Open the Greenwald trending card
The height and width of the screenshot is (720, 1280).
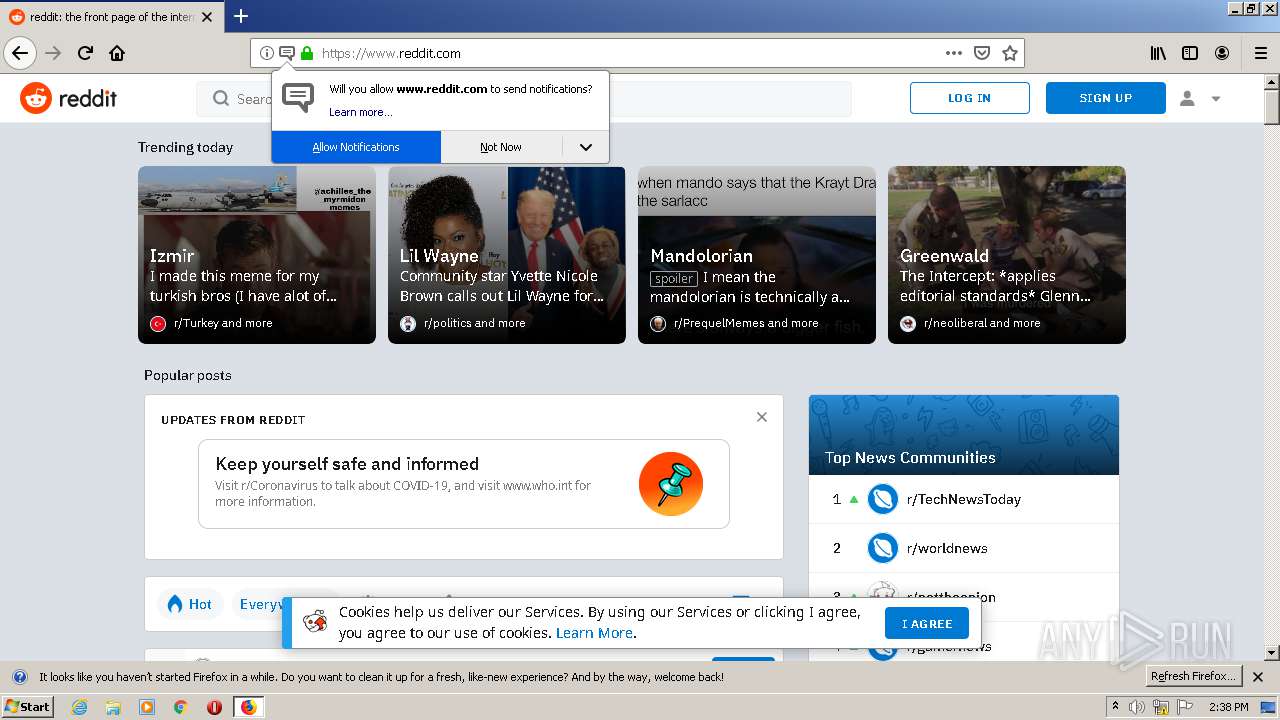[x=1007, y=255]
